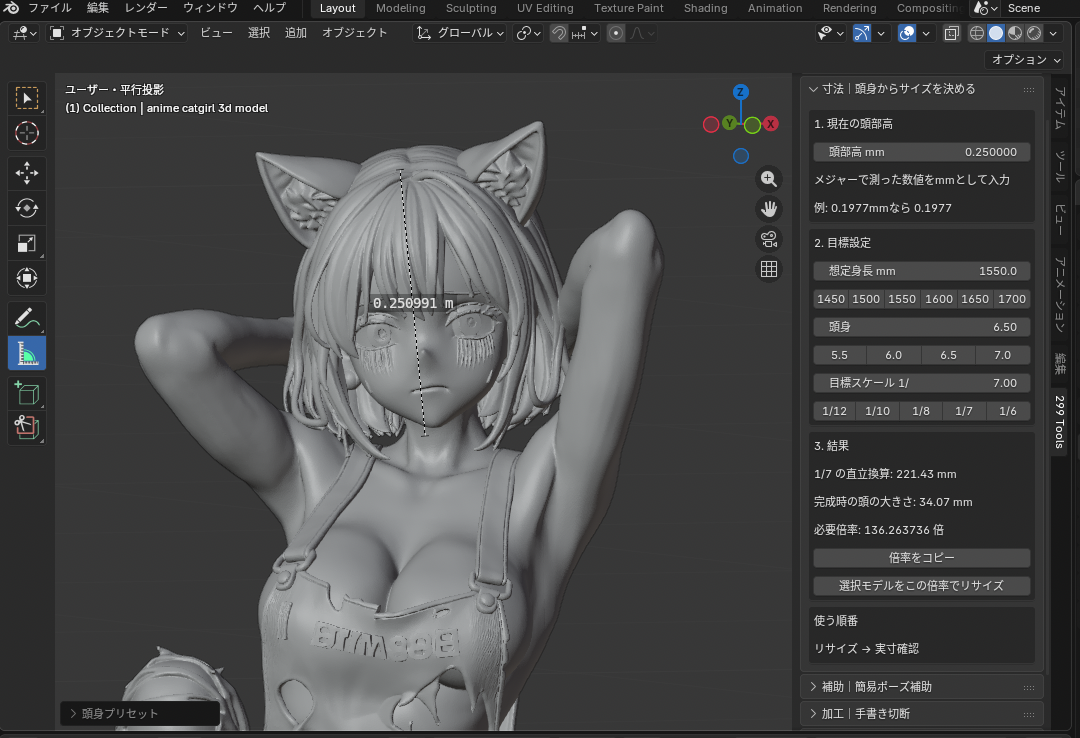Open selectability and visibility eye icon

coord(830,33)
